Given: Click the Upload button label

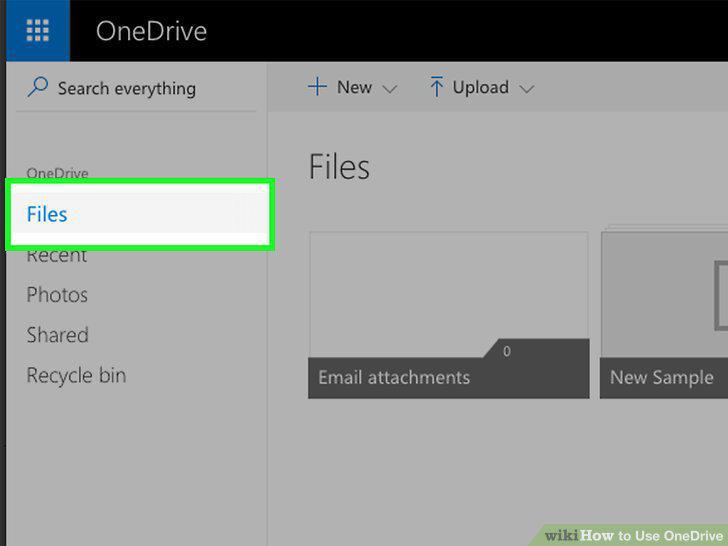Looking at the screenshot, I should coord(481,87).
